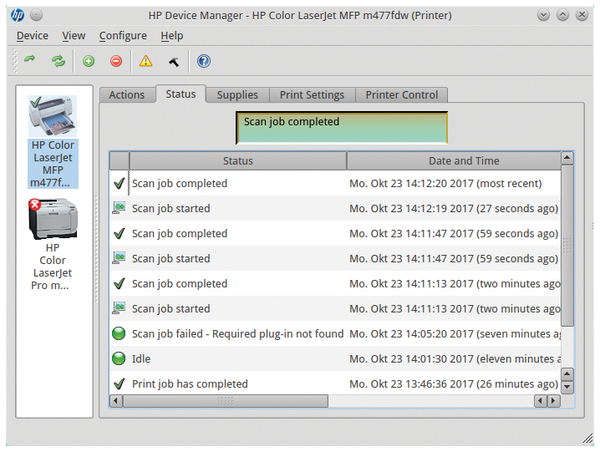Click the left arrow of the pair at the horizontal scrollbar's right end
This screenshot has width=600, height=452.
click(540, 401)
